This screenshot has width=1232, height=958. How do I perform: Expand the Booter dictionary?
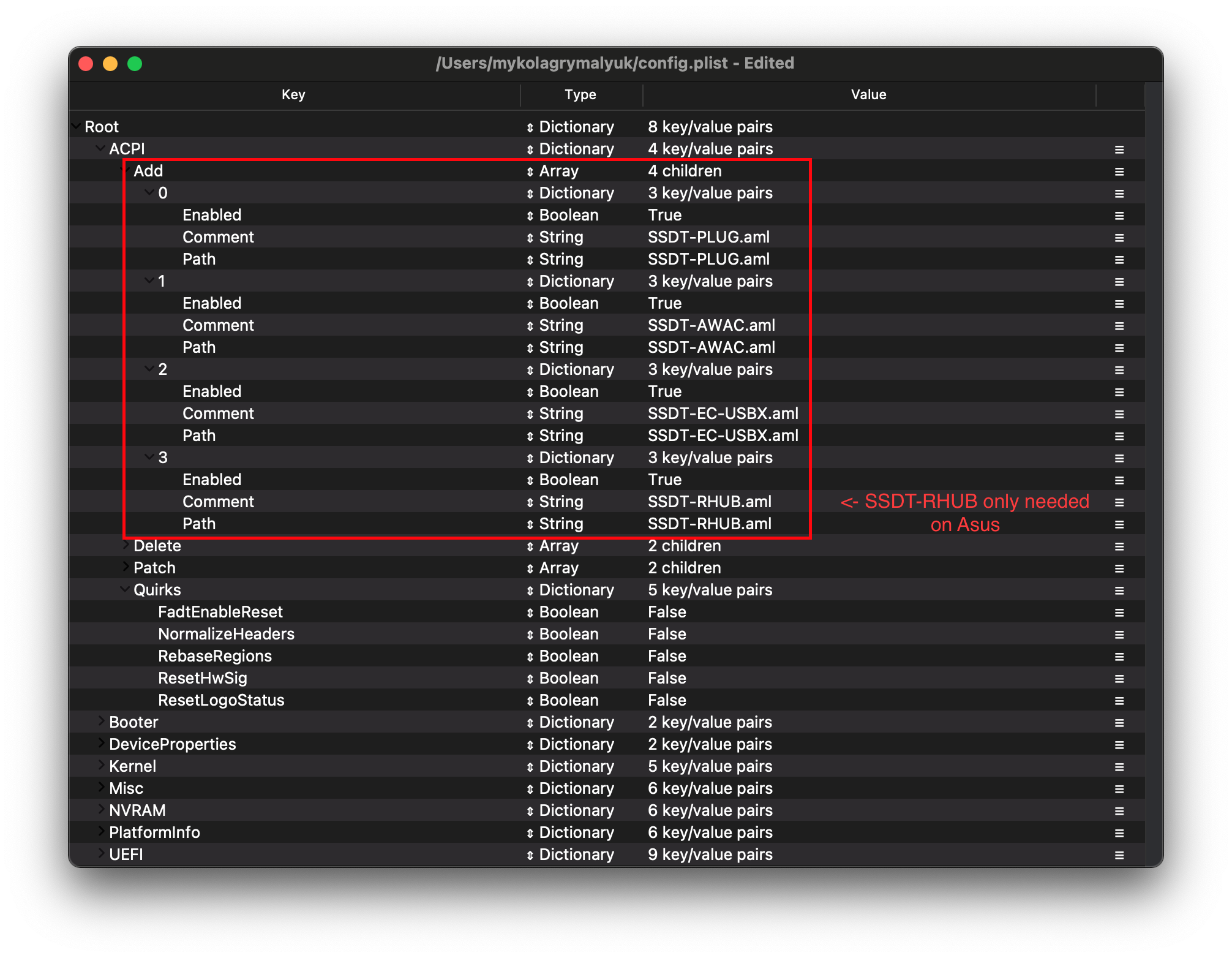(x=101, y=722)
